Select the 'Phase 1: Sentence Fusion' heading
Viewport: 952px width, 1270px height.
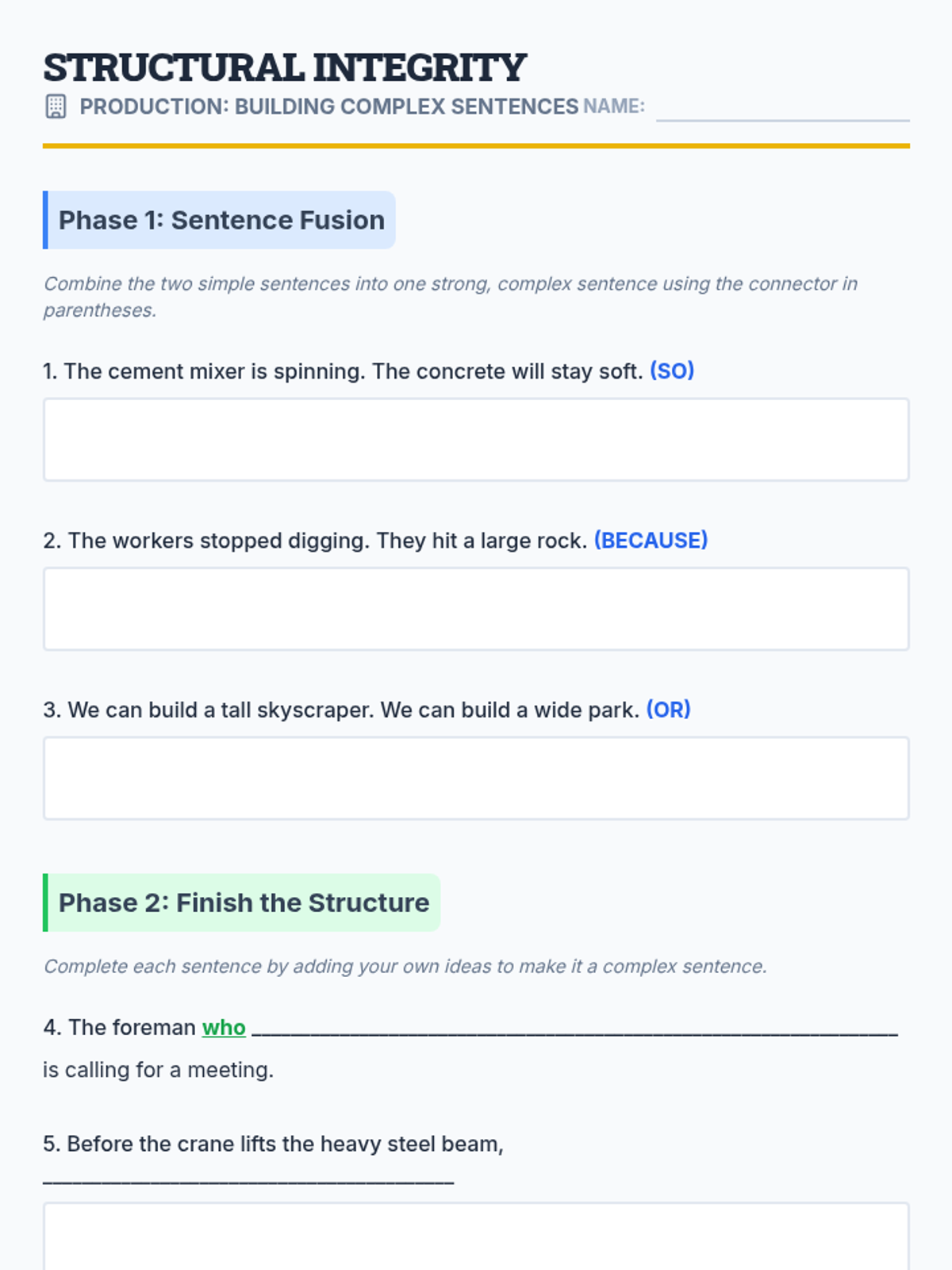coord(221,220)
